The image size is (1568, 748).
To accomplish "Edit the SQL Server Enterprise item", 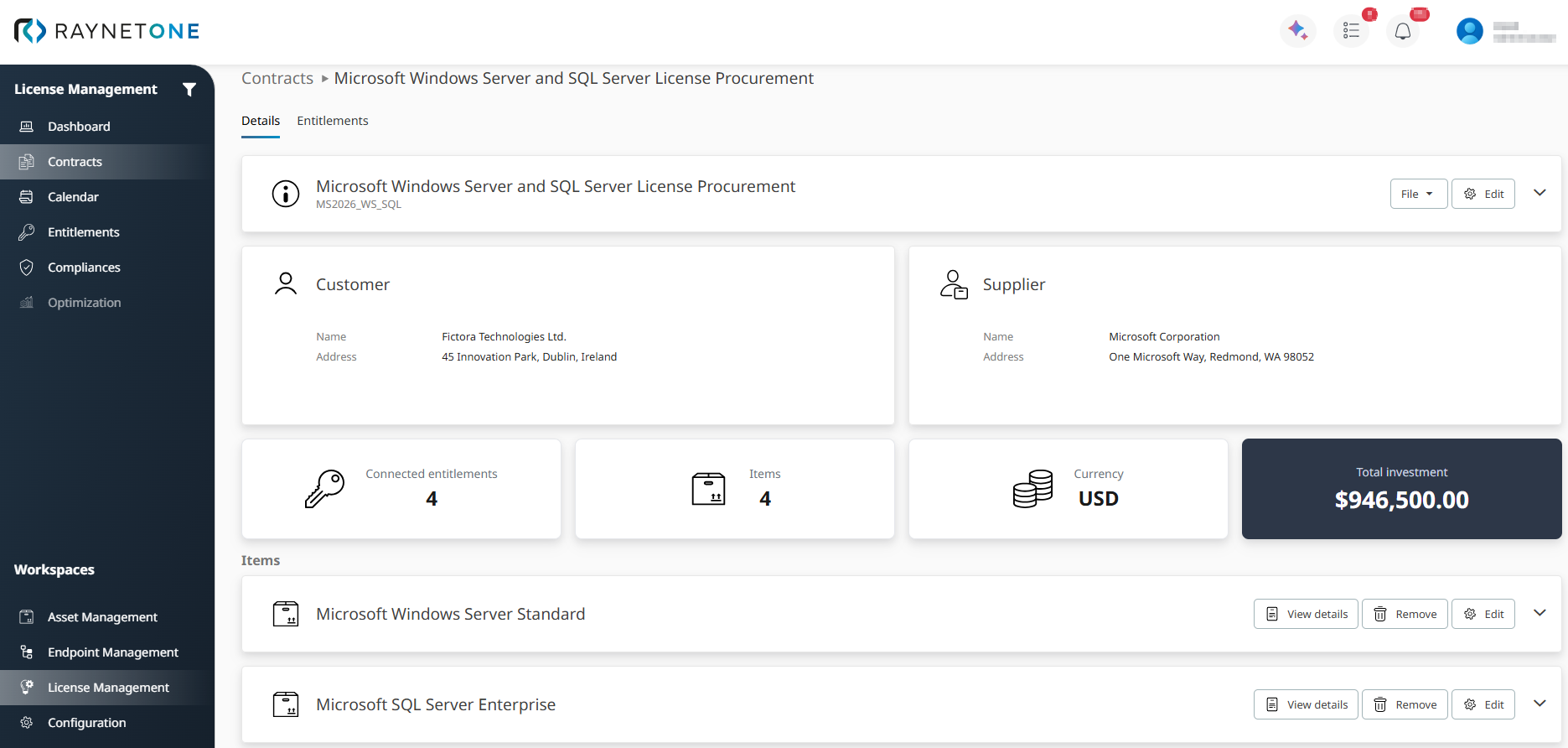I will 1483,704.
